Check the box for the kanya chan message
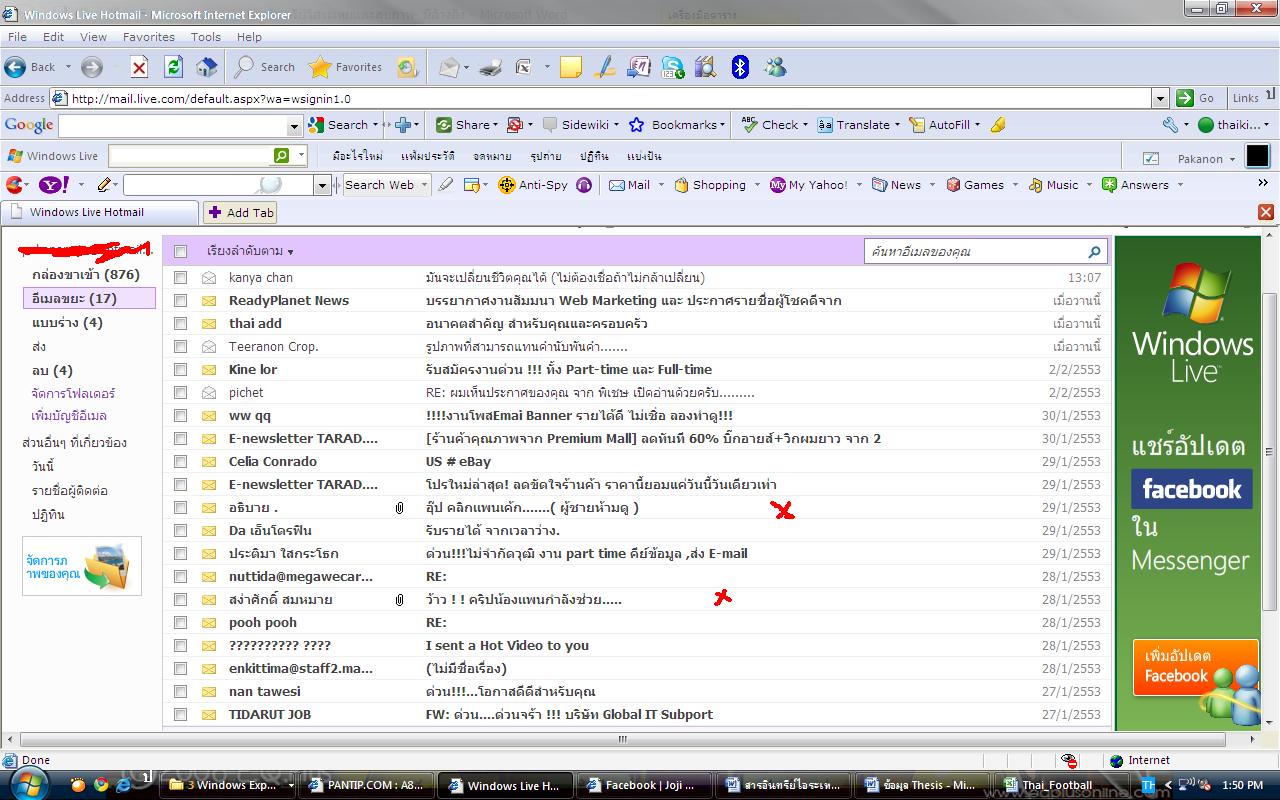Viewport: 1280px width, 800px height. coord(181,278)
